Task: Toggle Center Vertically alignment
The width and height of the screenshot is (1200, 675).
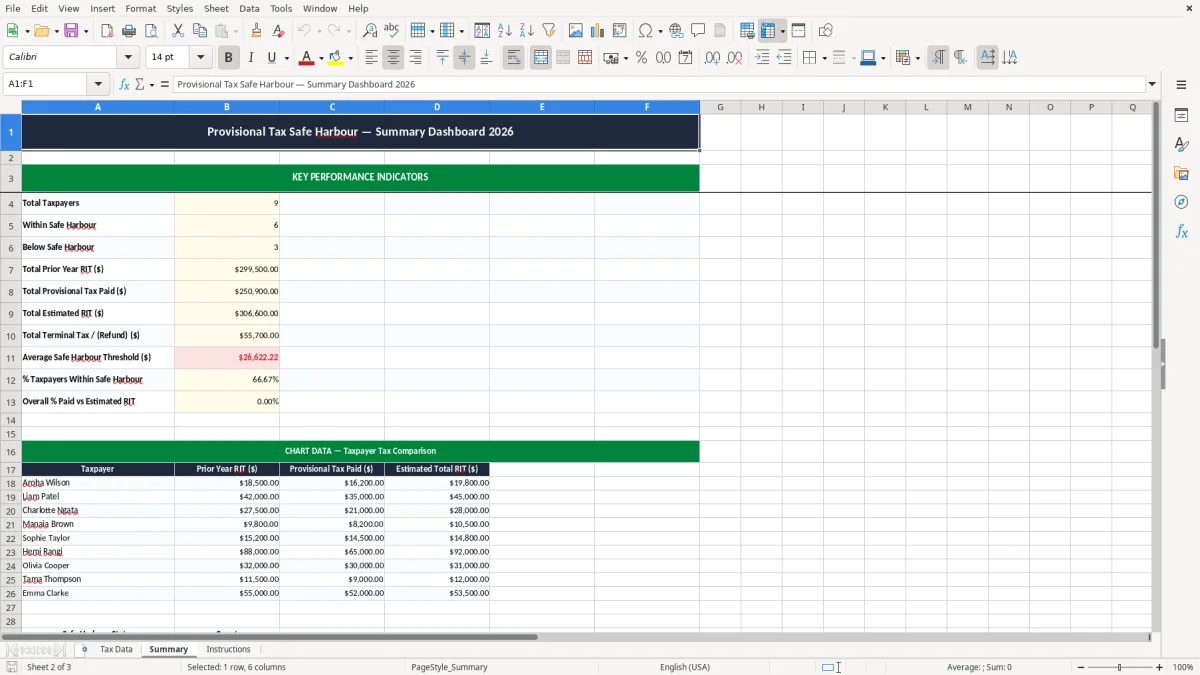Action: pos(465,58)
